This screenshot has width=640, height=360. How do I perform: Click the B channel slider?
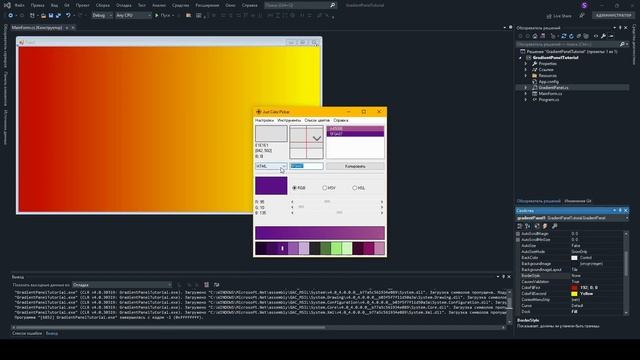(337, 213)
